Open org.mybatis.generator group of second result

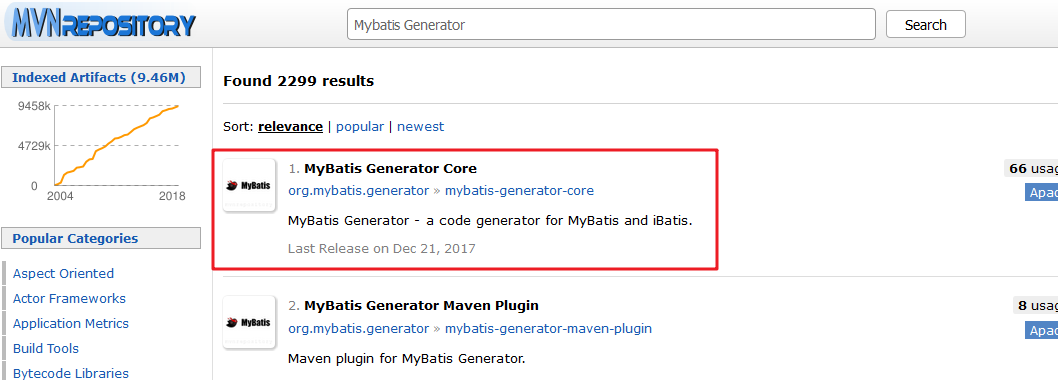click(358, 329)
